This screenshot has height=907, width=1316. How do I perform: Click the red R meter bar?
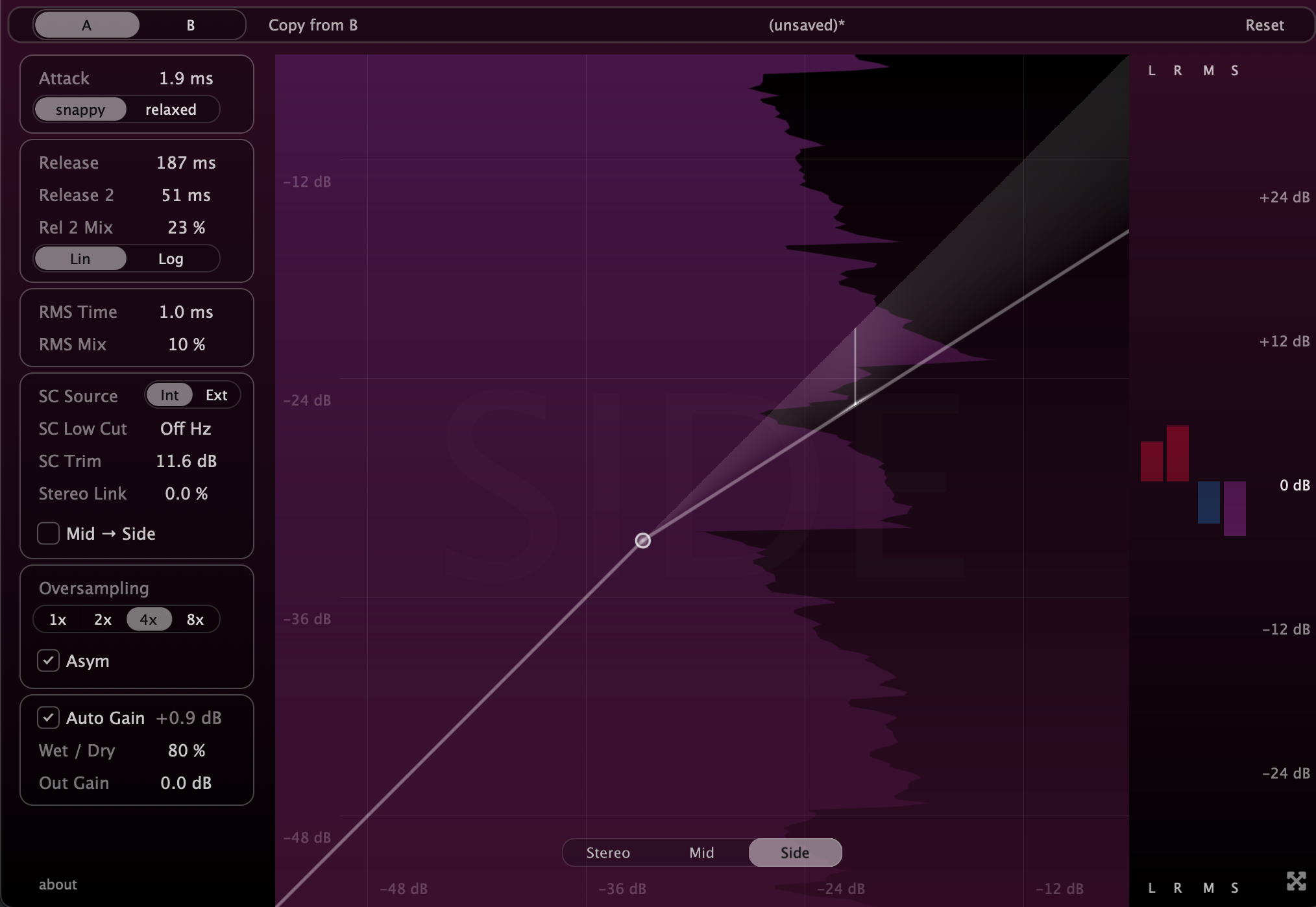pos(1178,453)
